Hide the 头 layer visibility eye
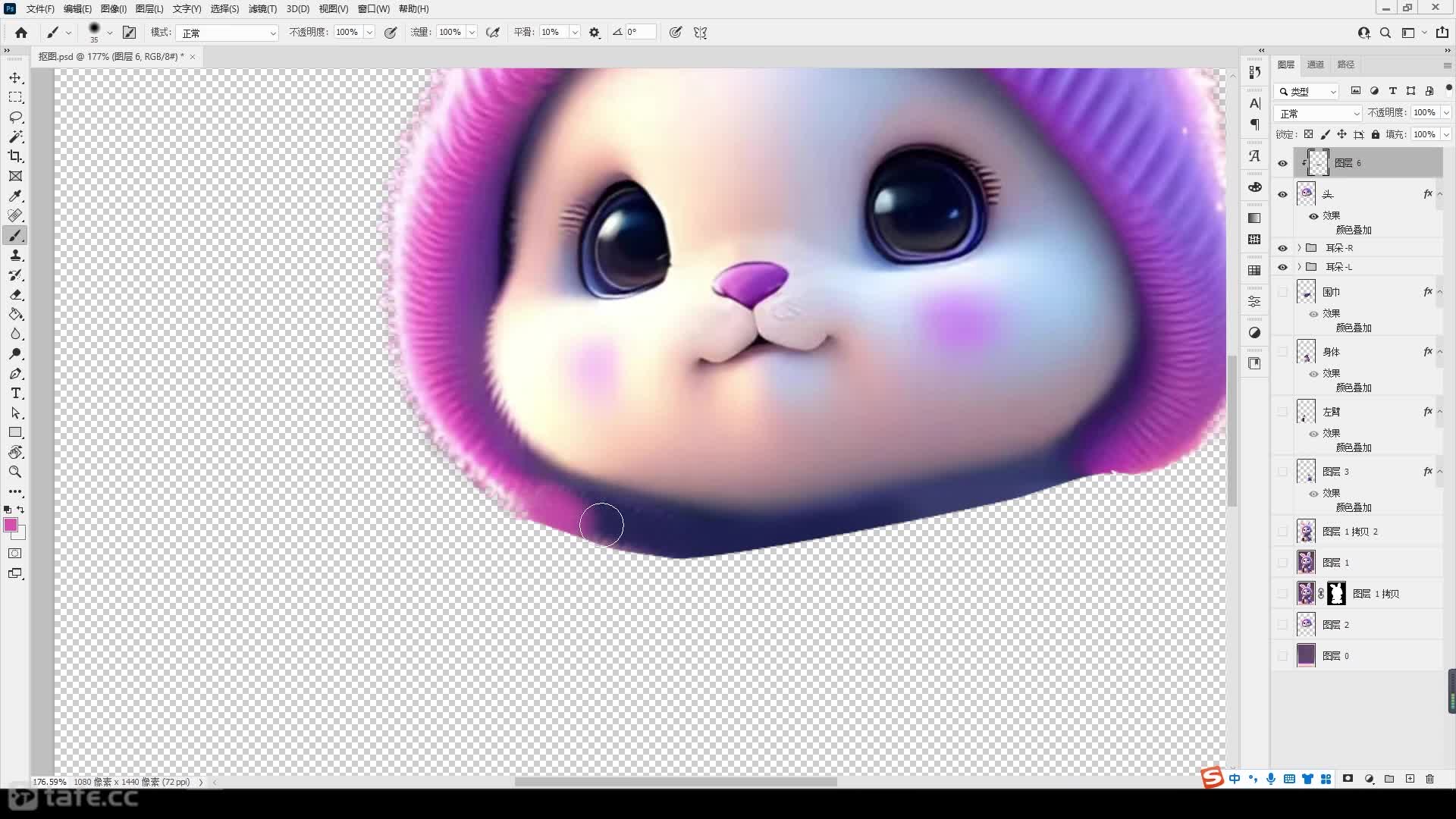 point(1282,194)
